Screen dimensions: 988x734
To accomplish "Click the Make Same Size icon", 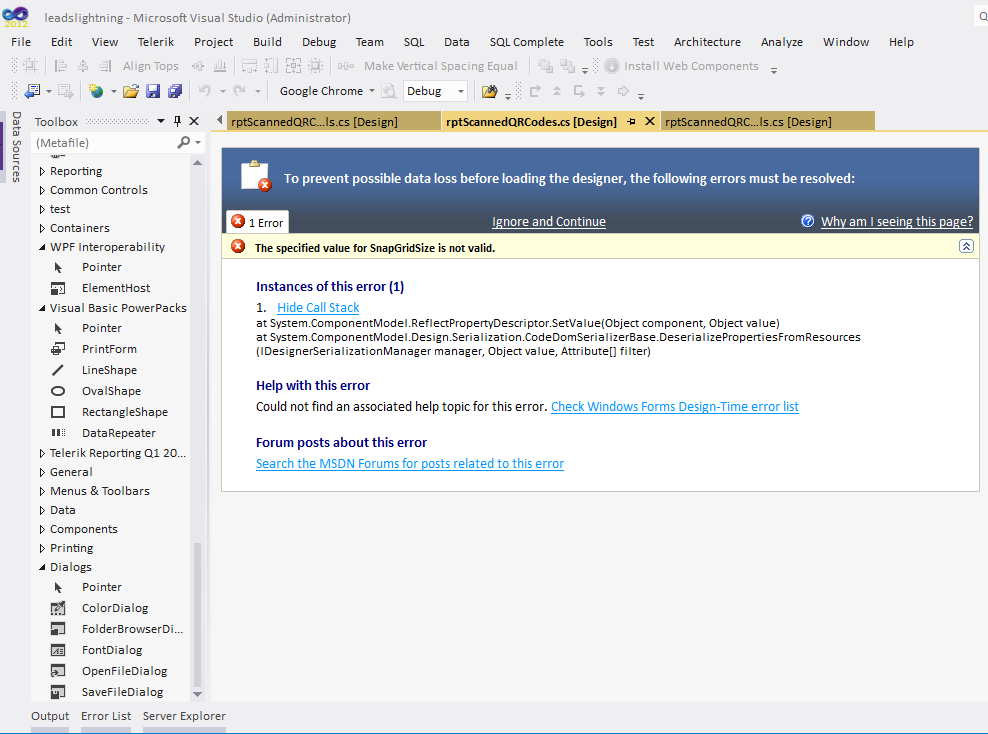I will pyautogui.click(x=293, y=66).
